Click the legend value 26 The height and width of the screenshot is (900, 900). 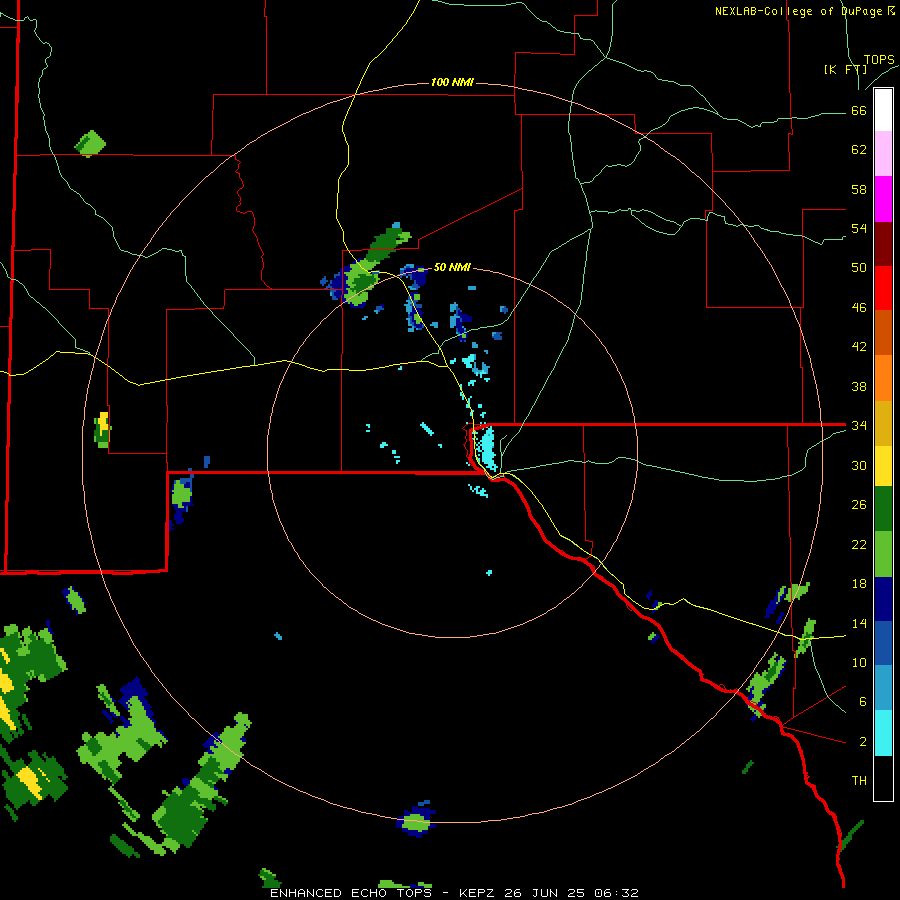pyautogui.click(x=859, y=505)
